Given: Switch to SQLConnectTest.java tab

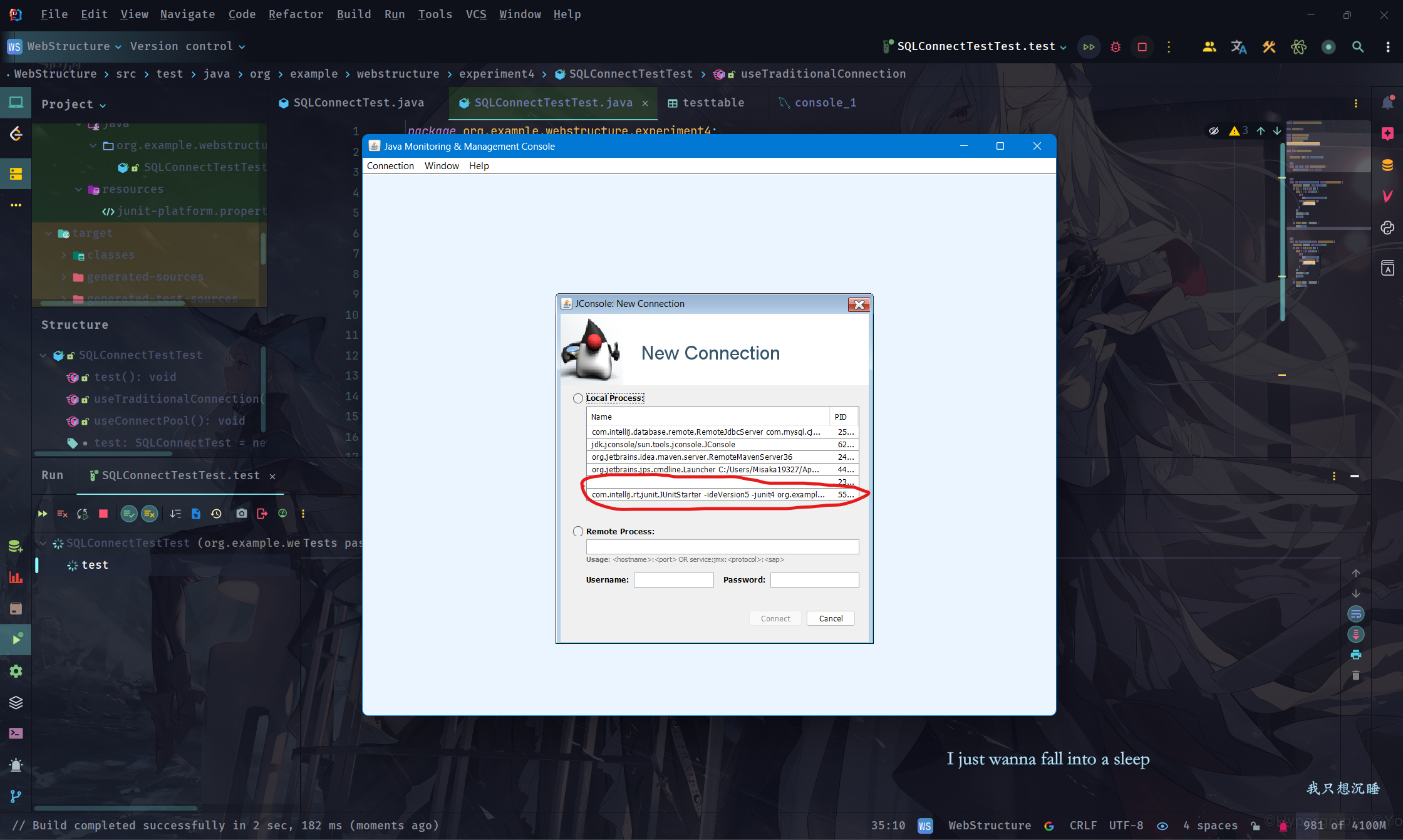Looking at the screenshot, I should 352,103.
